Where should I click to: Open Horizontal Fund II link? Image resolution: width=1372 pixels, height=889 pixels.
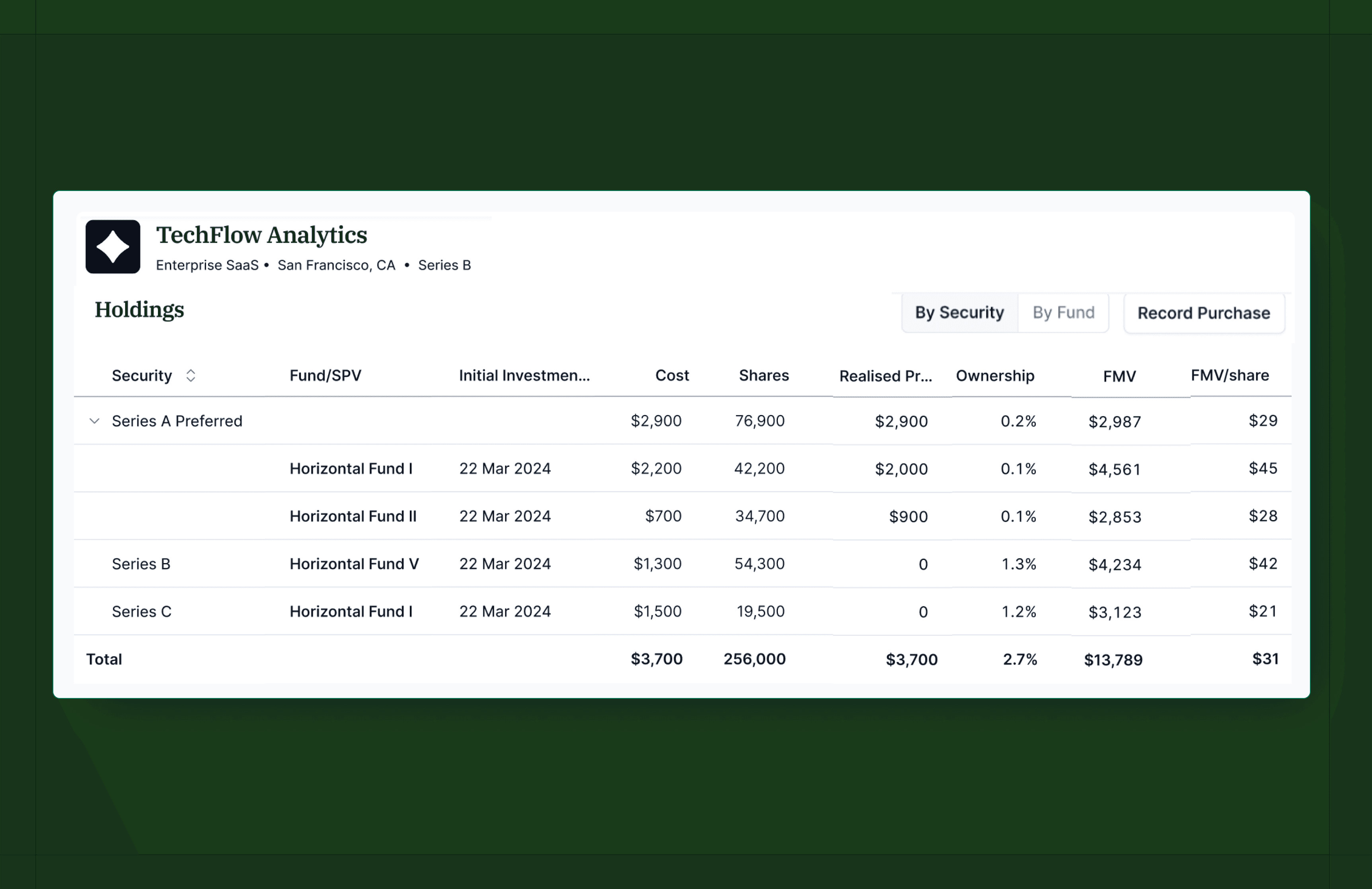(x=353, y=517)
